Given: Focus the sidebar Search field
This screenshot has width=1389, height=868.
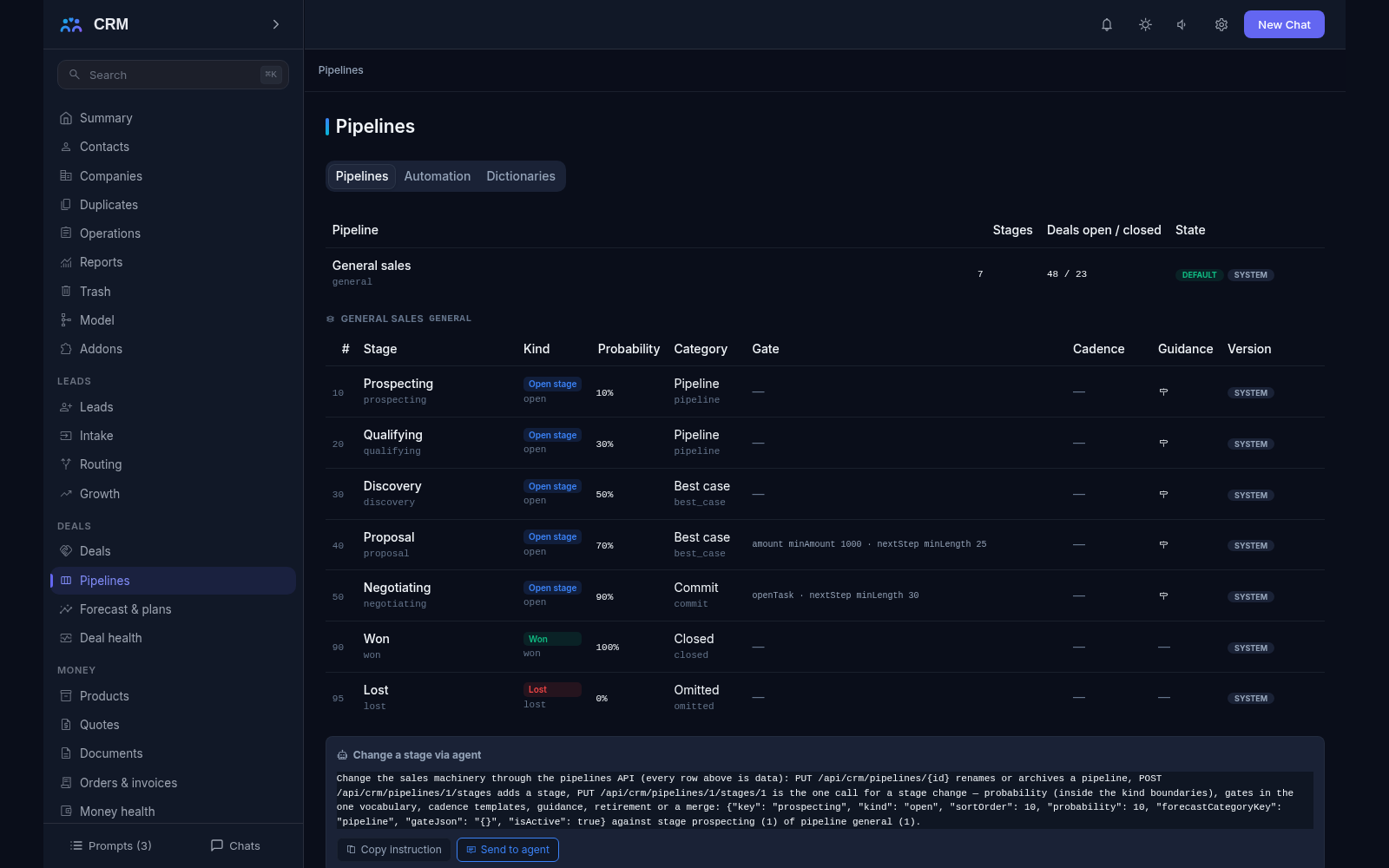Looking at the screenshot, I should (x=173, y=75).
